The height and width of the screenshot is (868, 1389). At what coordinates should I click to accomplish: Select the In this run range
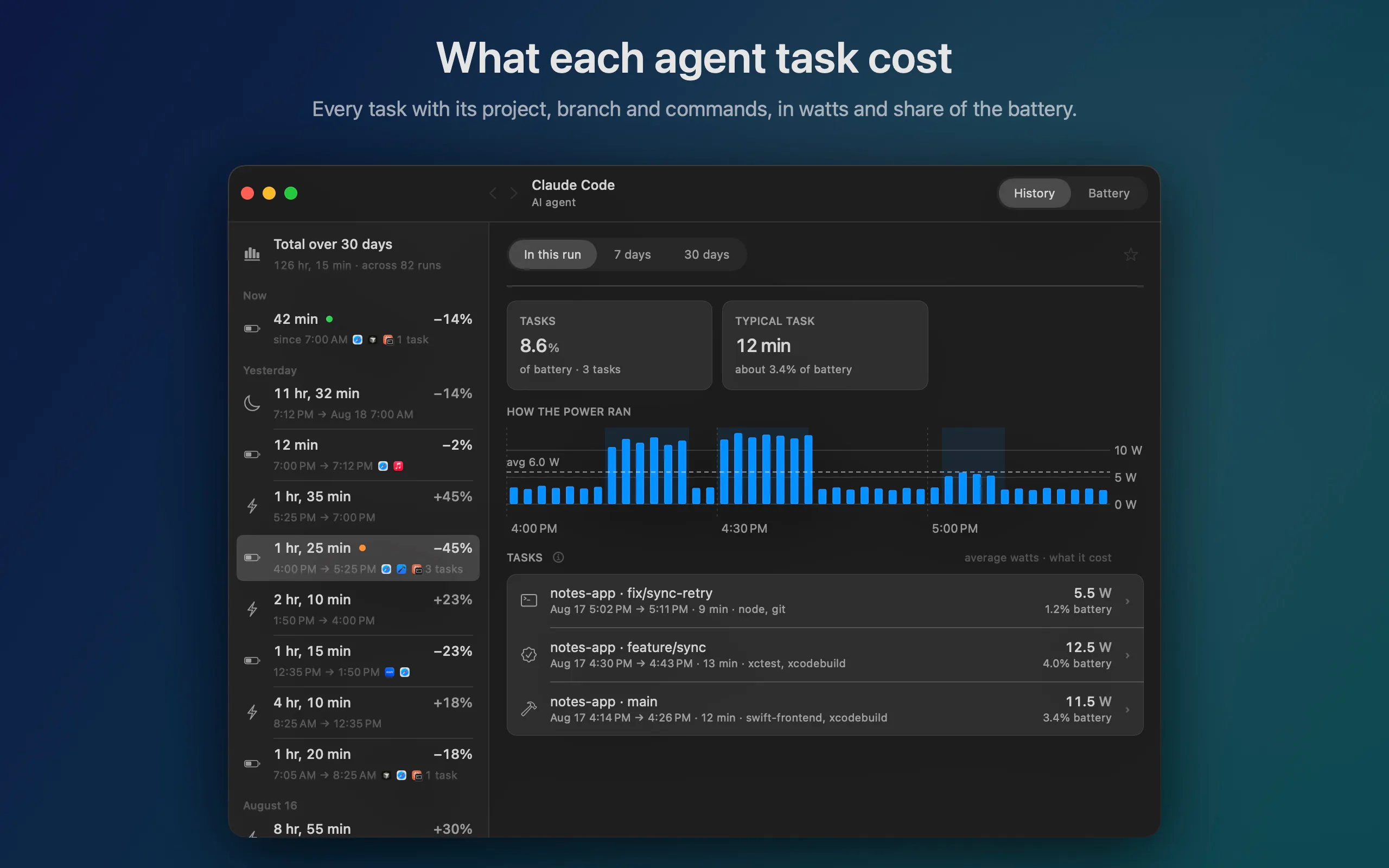click(552, 254)
